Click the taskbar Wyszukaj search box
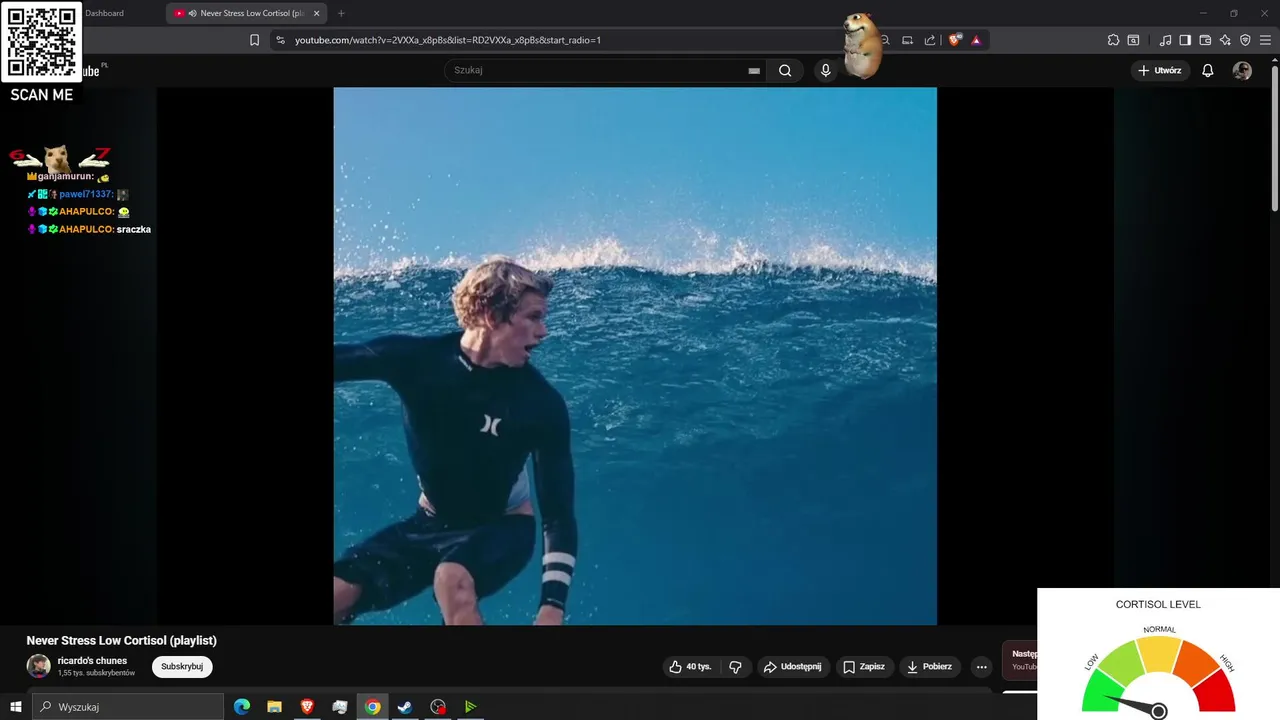The height and width of the screenshot is (720, 1280). pos(128,707)
